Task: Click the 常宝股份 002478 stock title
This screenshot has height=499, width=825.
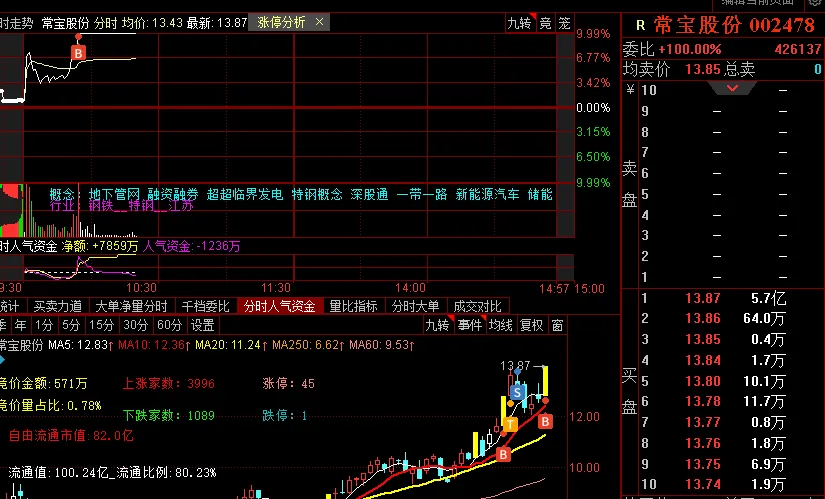Action: (x=734, y=25)
